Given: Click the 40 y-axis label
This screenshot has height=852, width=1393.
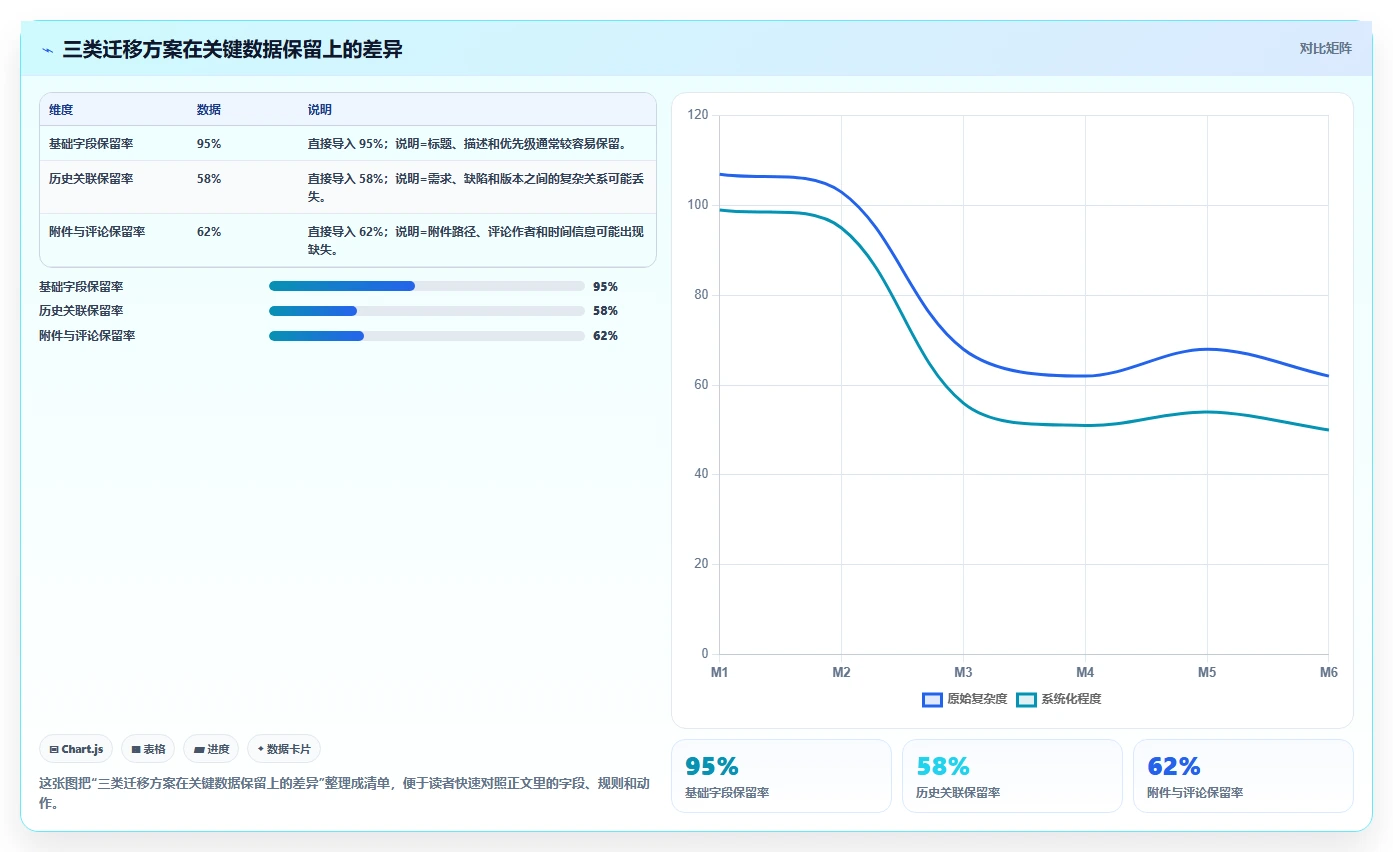Looking at the screenshot, I should [x=701, y=474].
